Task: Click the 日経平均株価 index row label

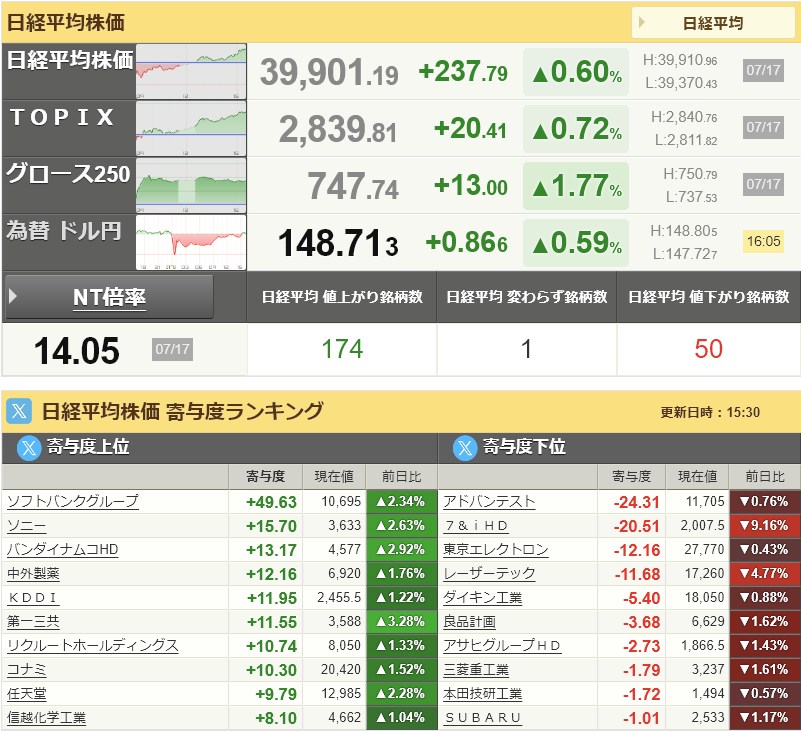Action: [x=70, y=60]
